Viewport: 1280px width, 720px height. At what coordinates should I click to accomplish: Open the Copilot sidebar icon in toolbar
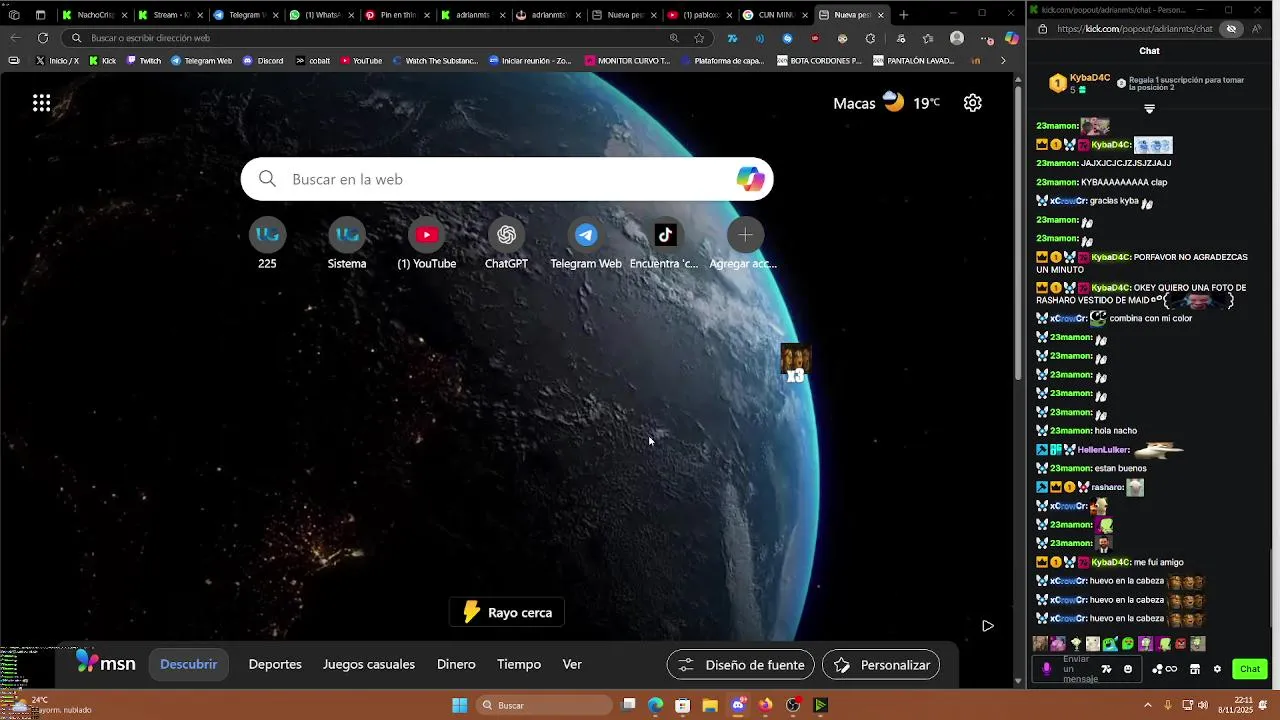coord(1012,38)
